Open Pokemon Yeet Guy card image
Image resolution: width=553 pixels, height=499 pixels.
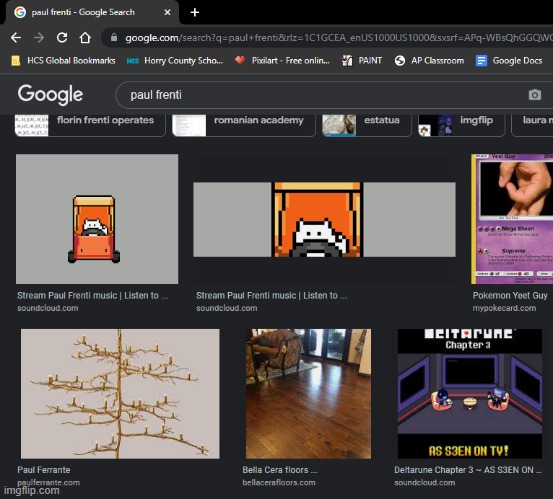coord(512,219)
